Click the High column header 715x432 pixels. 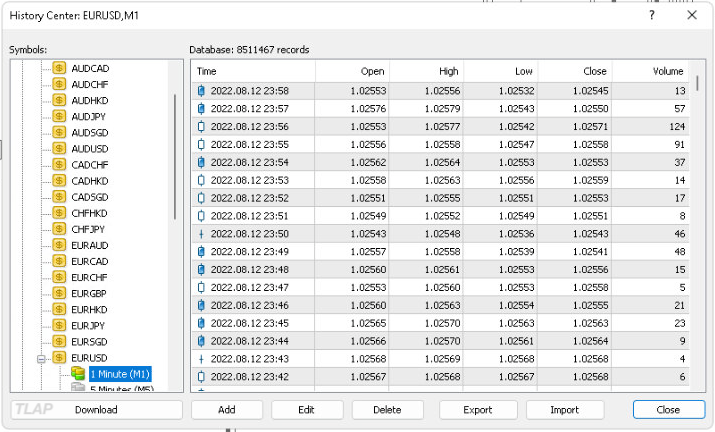tap(426, 71)
